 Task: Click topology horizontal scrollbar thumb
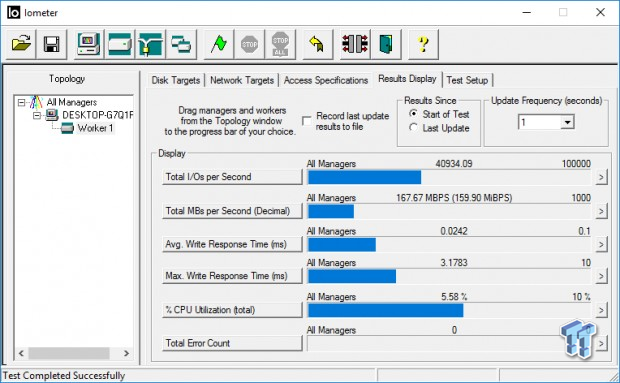(x=69, y=353)
